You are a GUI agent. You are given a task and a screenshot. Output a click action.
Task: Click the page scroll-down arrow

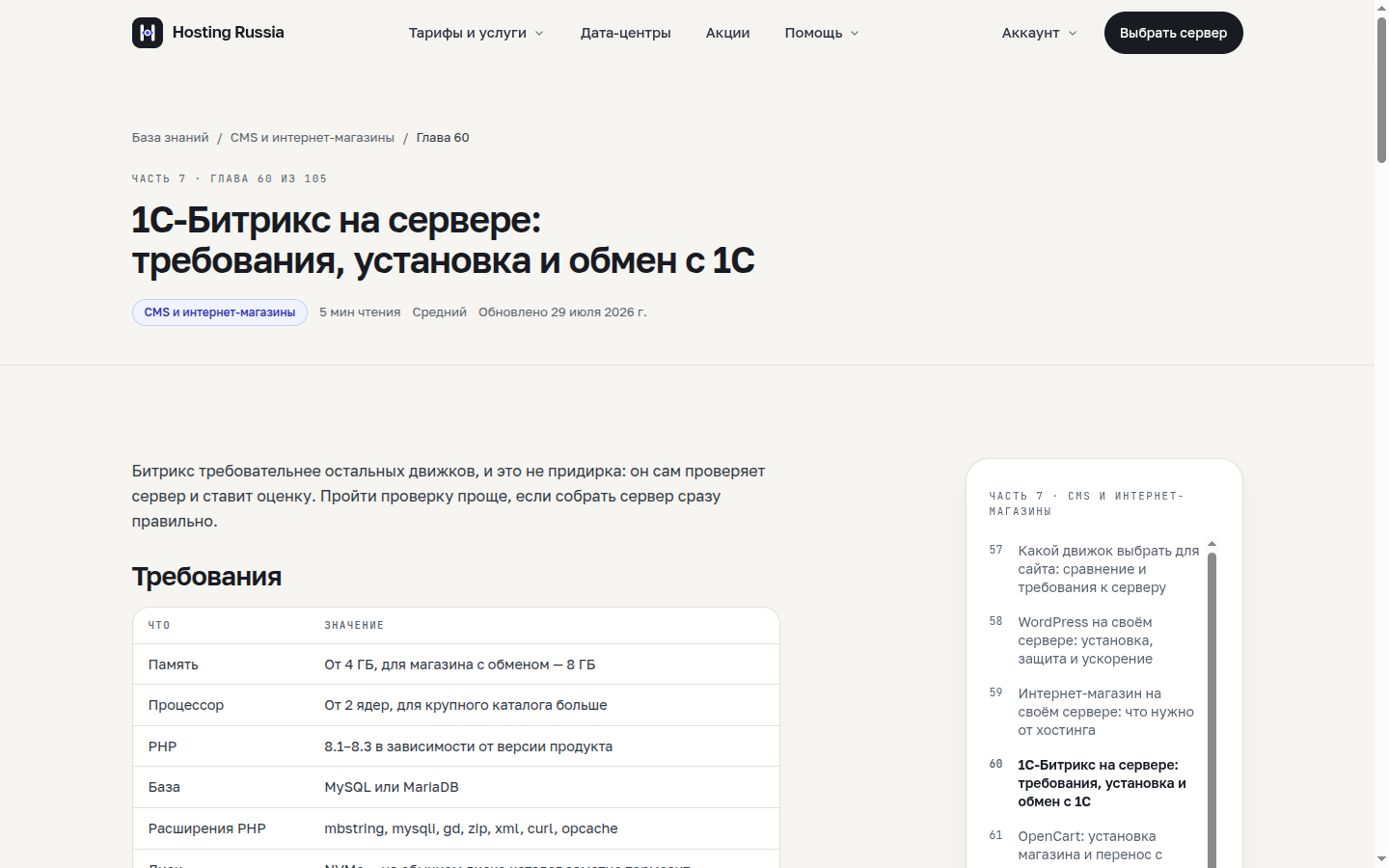click(x=1381, y=859)
